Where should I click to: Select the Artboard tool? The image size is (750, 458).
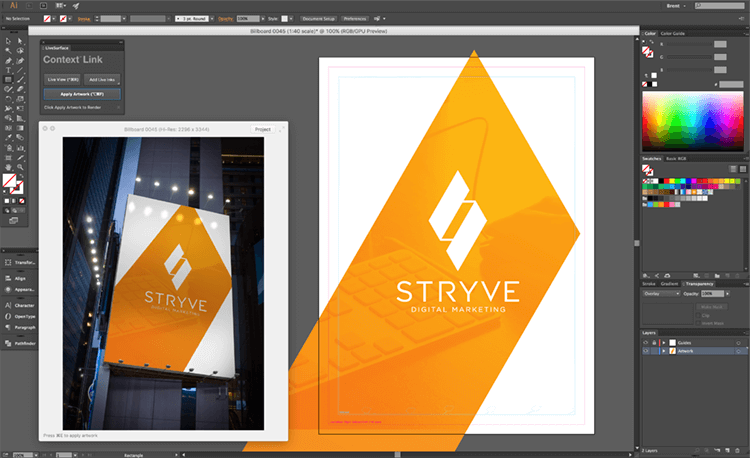(x=8, y=157)
